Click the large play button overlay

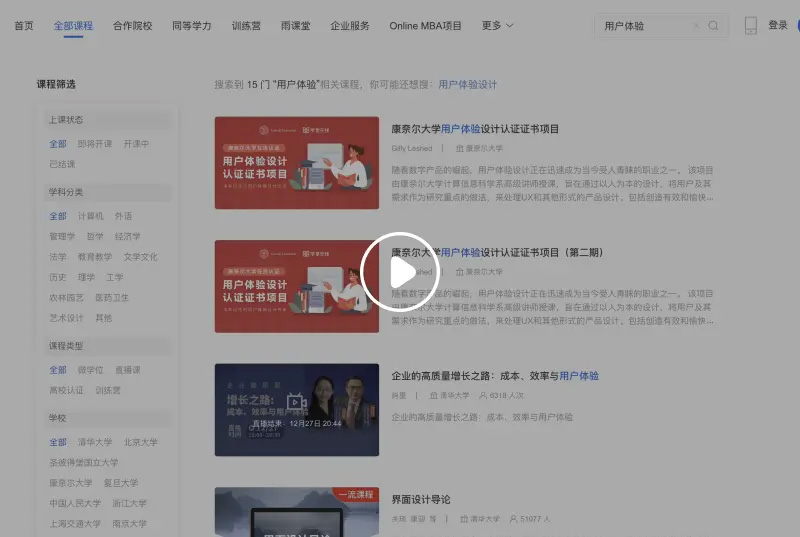[x=400, y=272]
